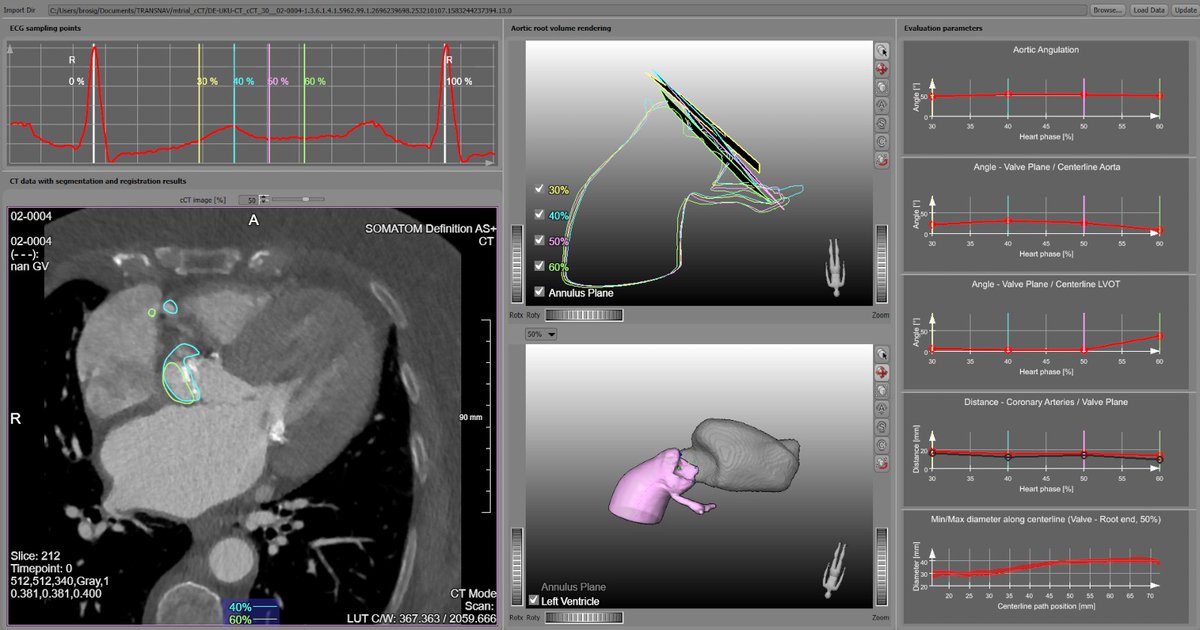The width and height of the screenshot is (1200, 630).
Task: Select the 50 % ECG sampling marker
Action: (x=270, y=102)
